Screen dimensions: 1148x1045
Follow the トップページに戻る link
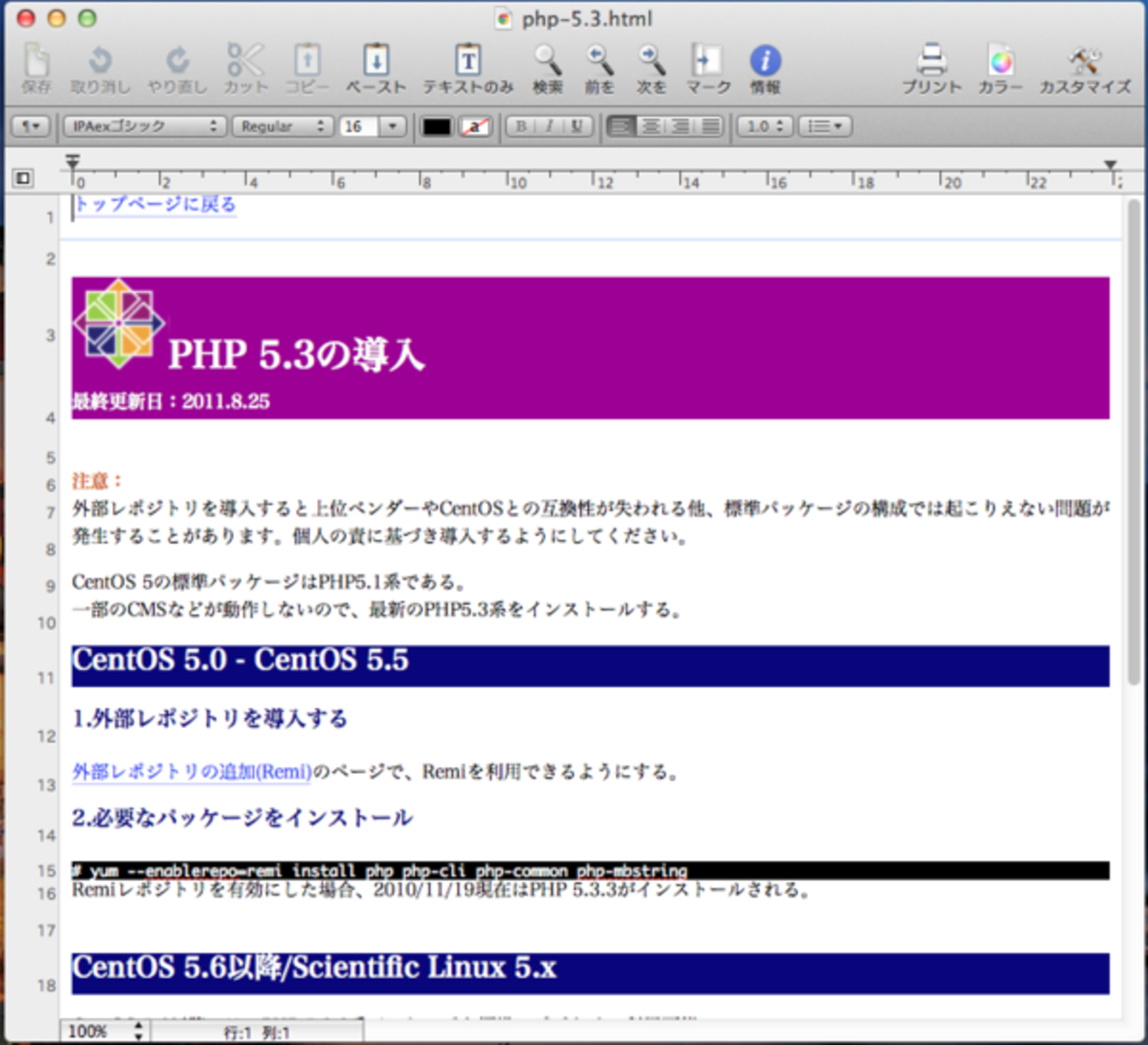click(155, 204)
